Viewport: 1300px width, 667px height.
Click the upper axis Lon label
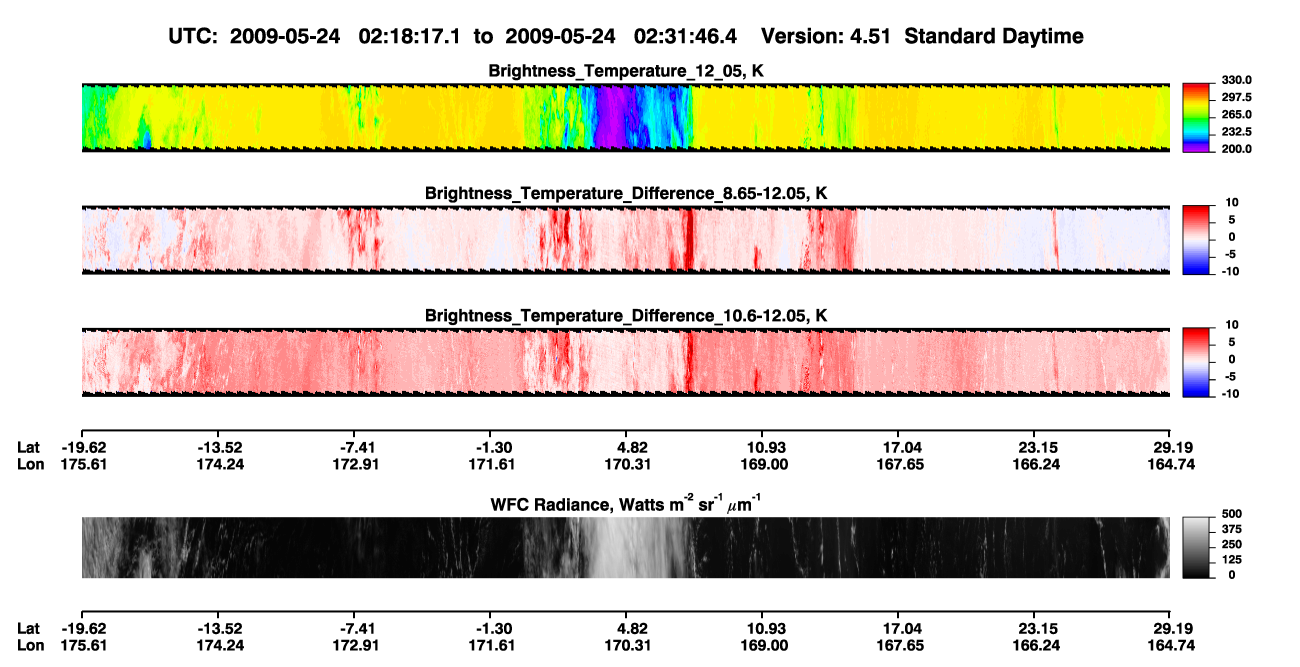30,464
